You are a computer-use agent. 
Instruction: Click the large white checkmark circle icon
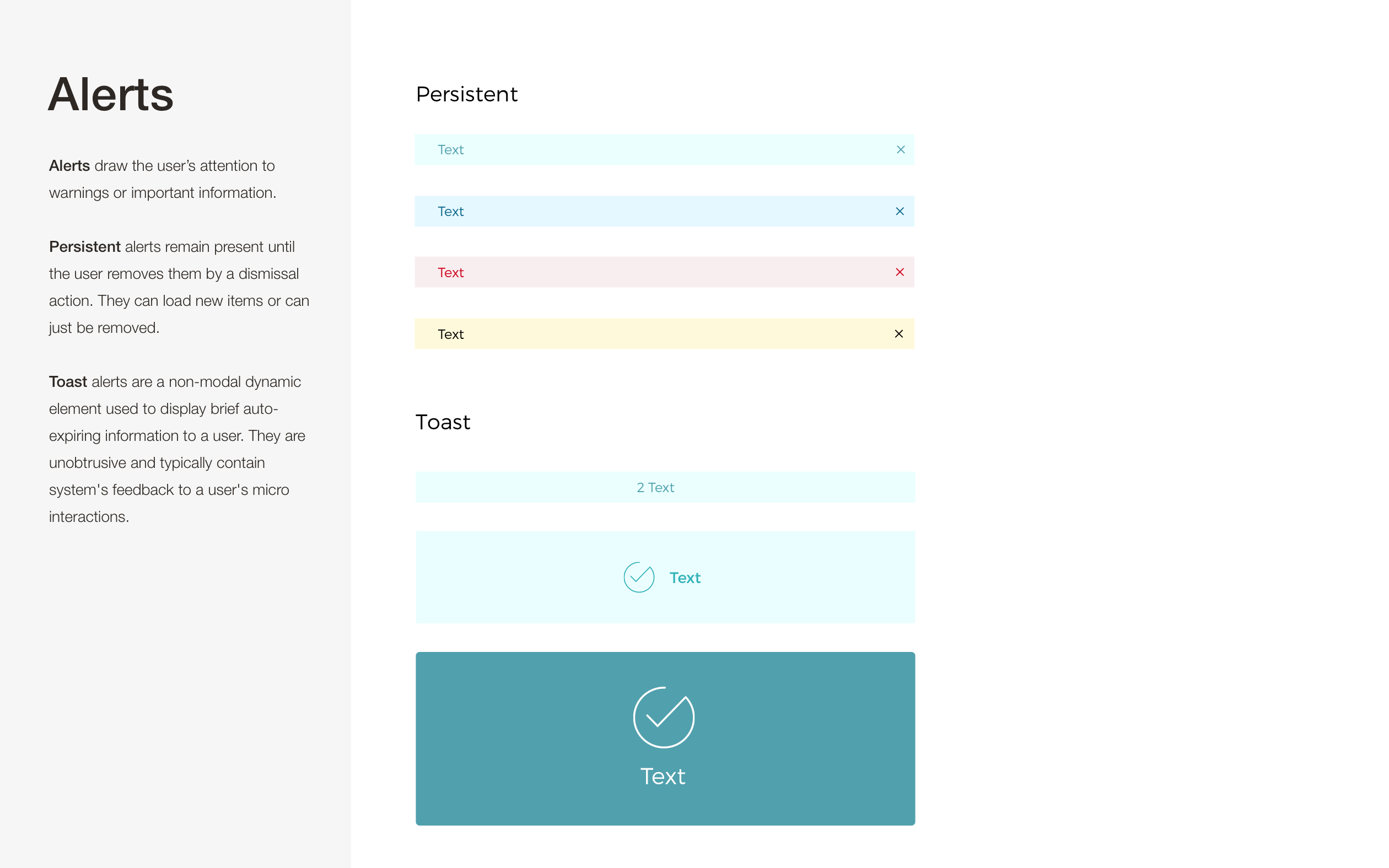664,717
